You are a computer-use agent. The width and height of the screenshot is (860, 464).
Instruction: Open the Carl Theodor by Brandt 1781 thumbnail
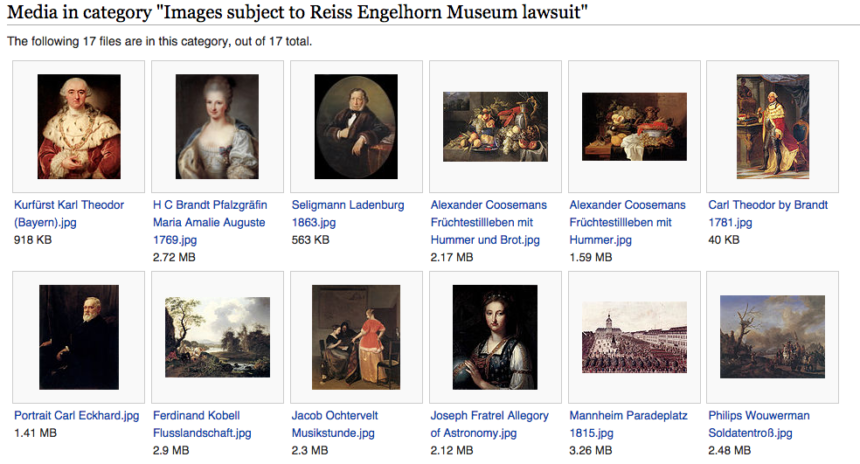772,126
